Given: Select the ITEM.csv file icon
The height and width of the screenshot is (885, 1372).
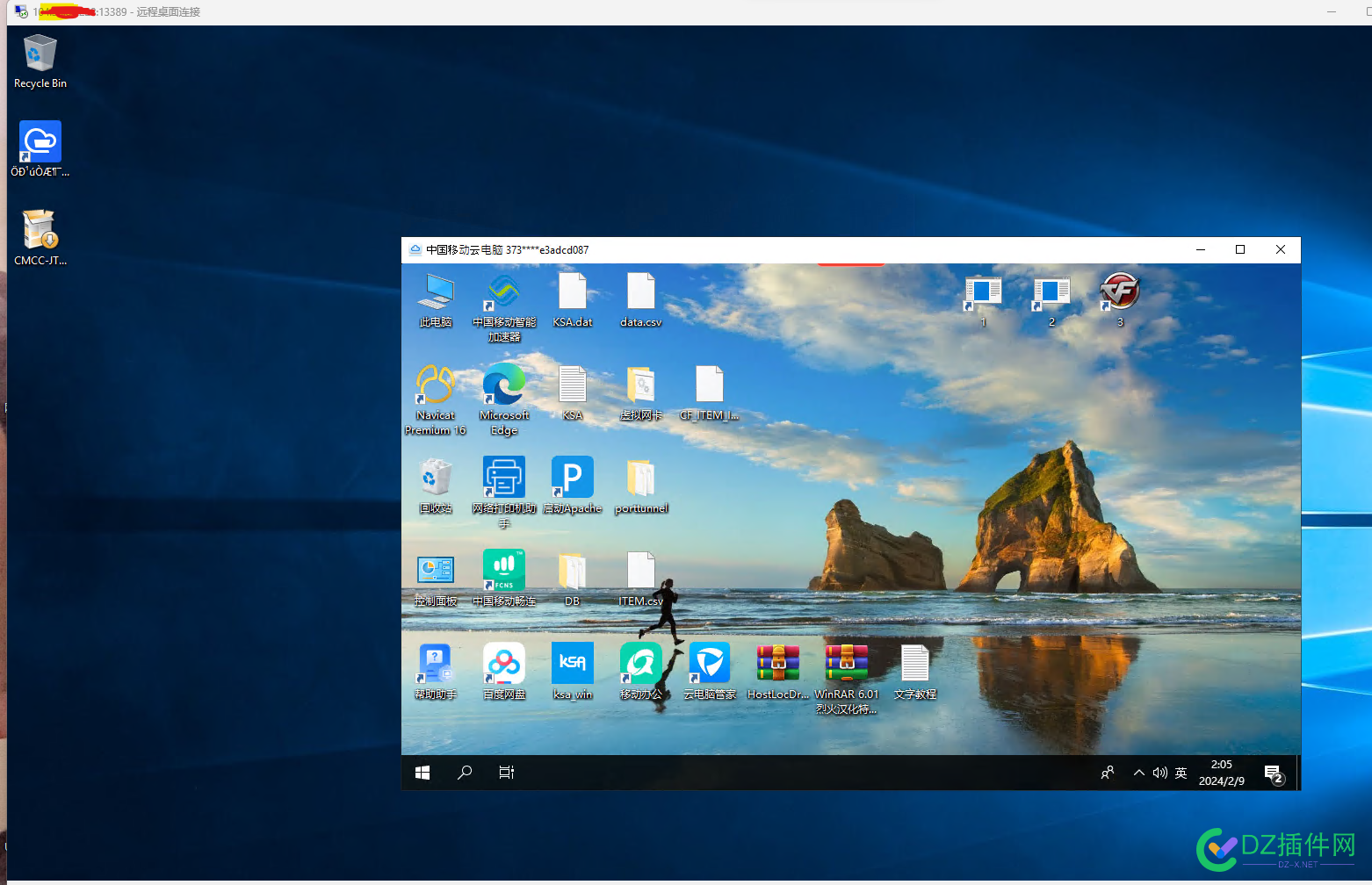Looking at the screenshot, I should tap(641, 572).
